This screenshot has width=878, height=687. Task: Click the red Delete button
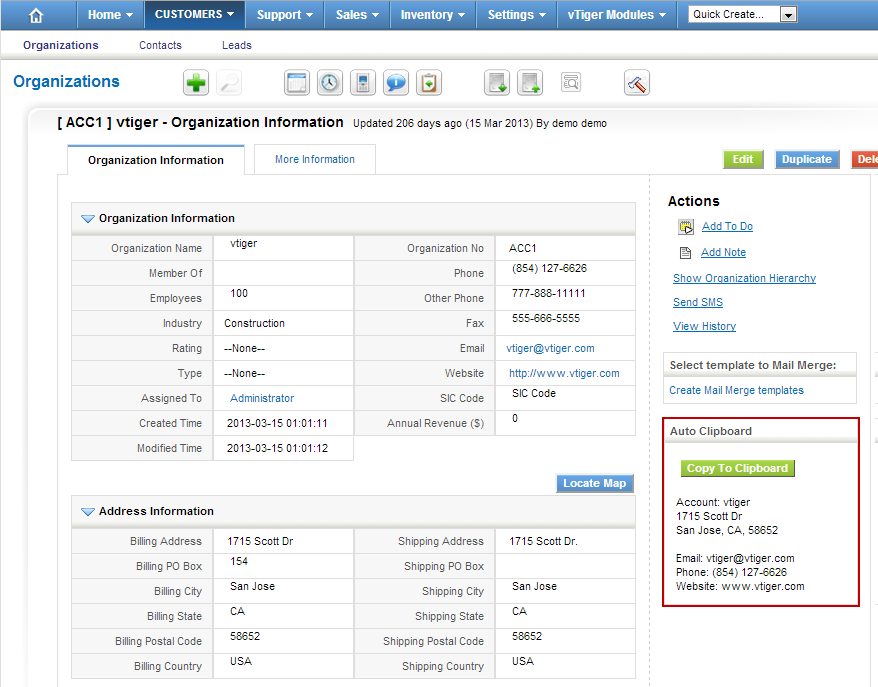click(x=866, y=160)
